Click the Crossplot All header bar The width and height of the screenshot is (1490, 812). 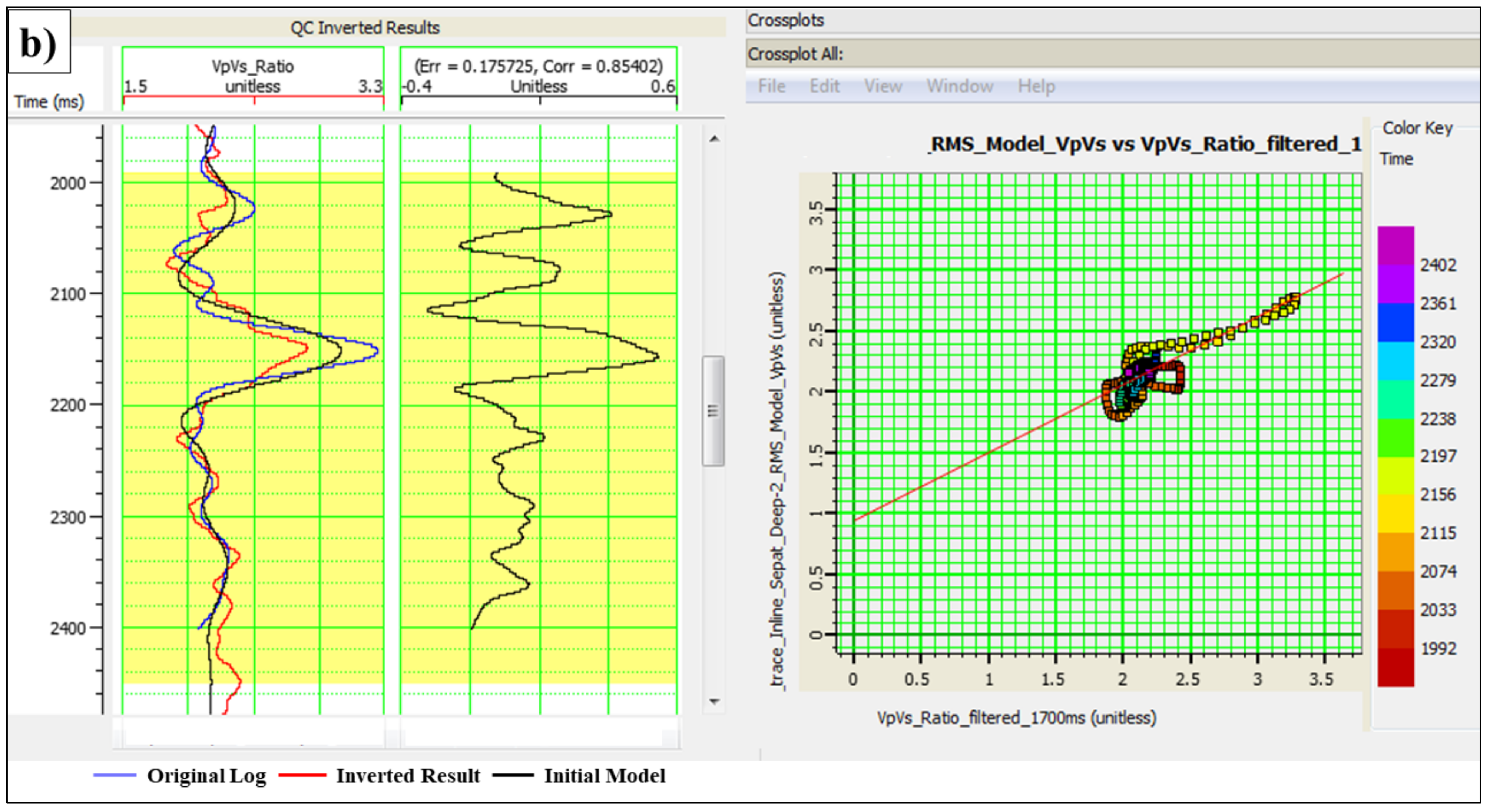coord(795,54)
